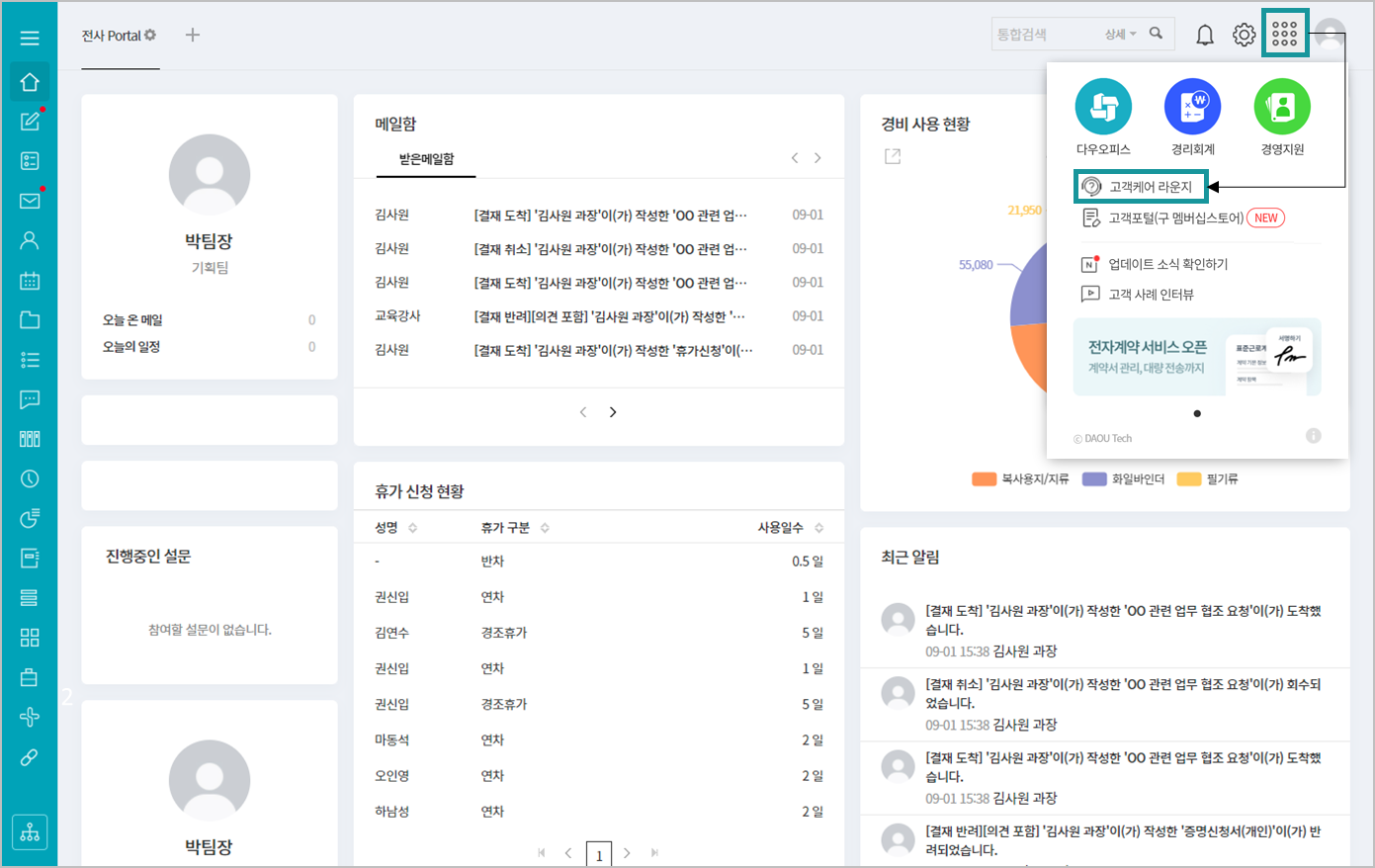
Task: Click the 복사용지/지류 legend color swatch
Action: (984, 479)
